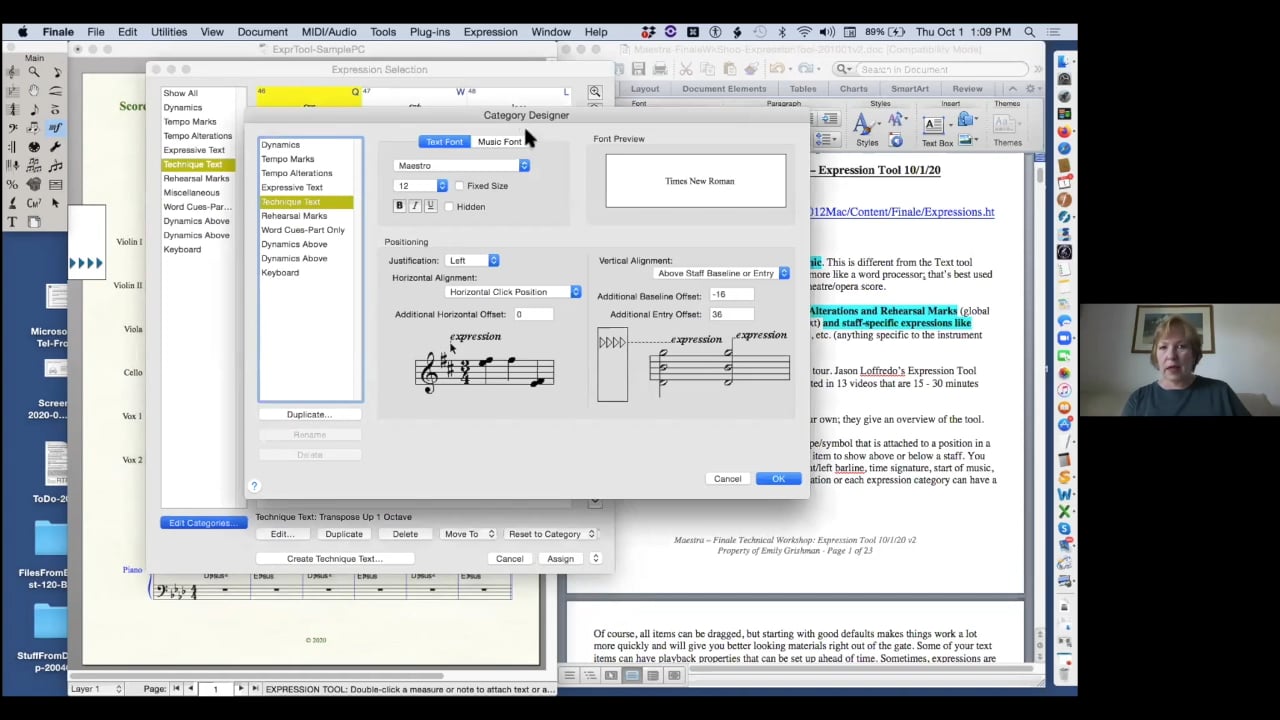This screenshot has height=720, width=1280.
Task: Switch to the Text Font tab
Action: click(444, 142)
